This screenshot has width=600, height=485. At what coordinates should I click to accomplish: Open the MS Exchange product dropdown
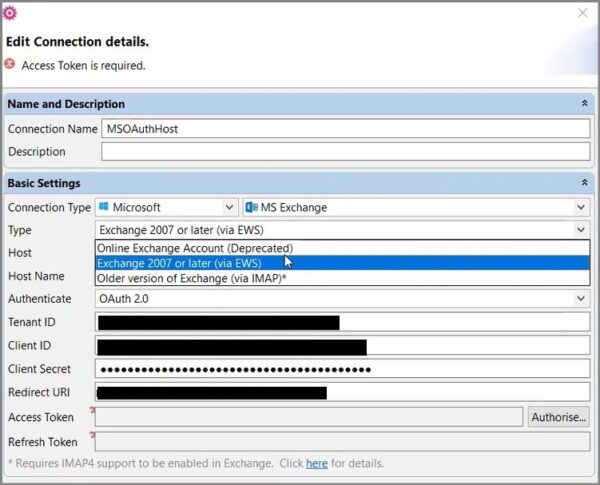click(x=582, y=207)
